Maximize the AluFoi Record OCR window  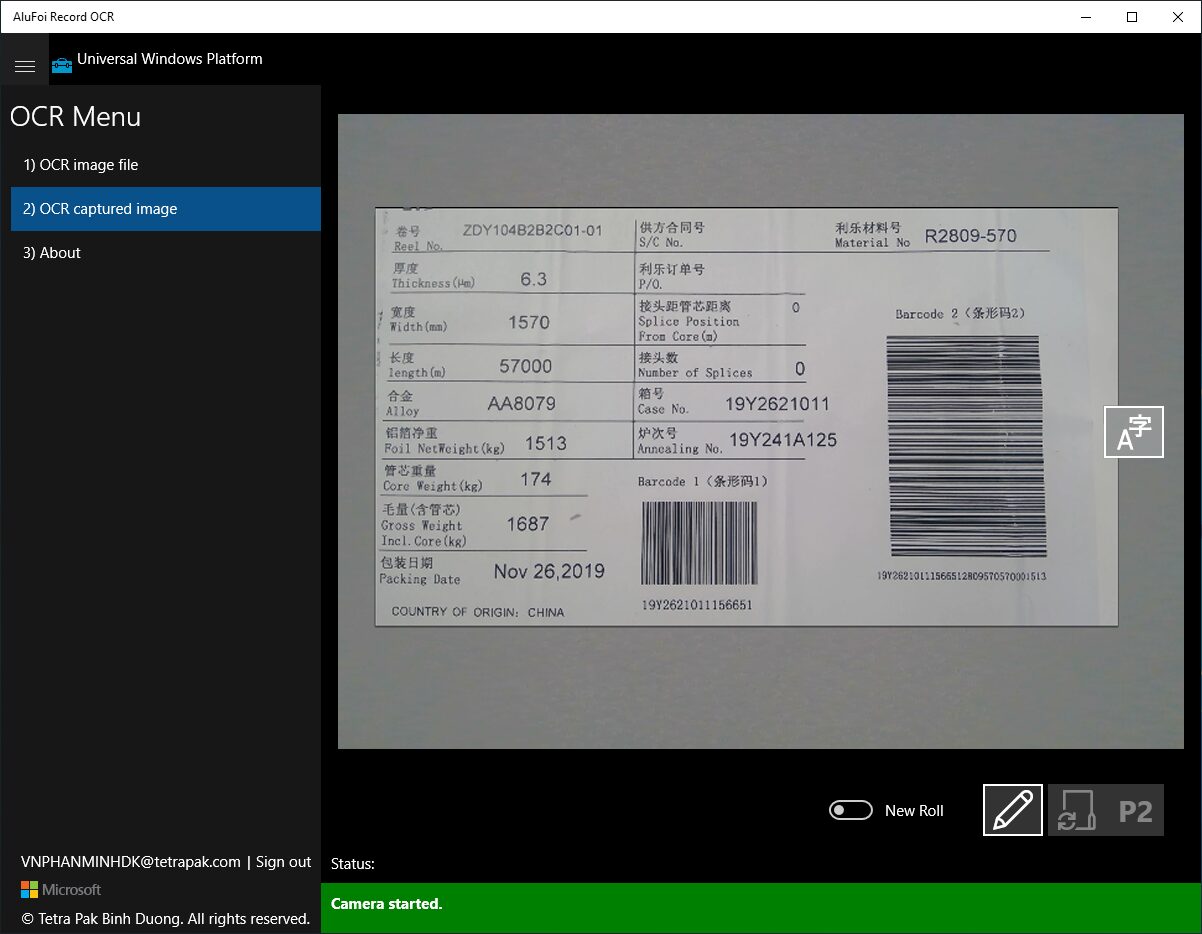click(1132, 17)
